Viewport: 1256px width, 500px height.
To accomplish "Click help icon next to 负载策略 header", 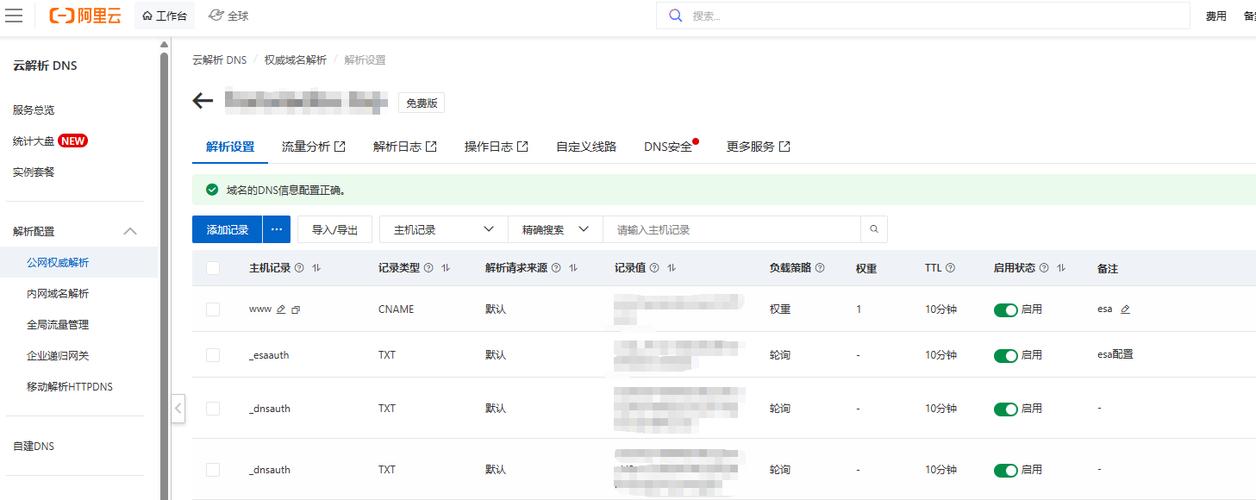I will (x=820, y=268).
